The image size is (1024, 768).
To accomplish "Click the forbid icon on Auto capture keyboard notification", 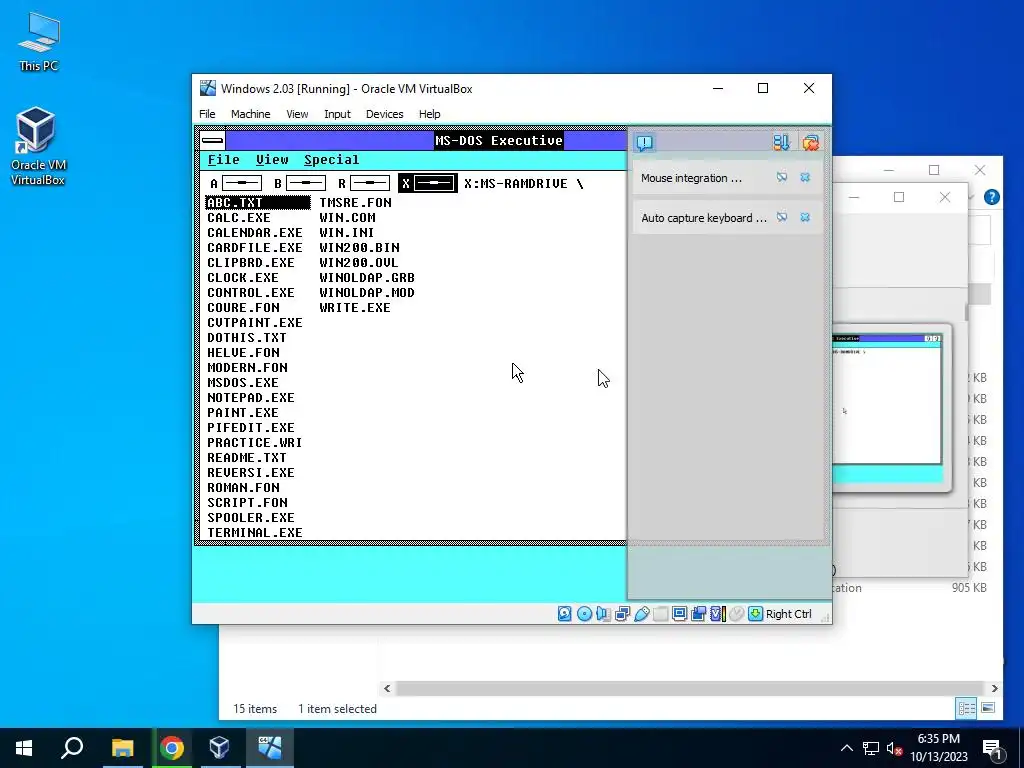I will click(x=782, y=217).
